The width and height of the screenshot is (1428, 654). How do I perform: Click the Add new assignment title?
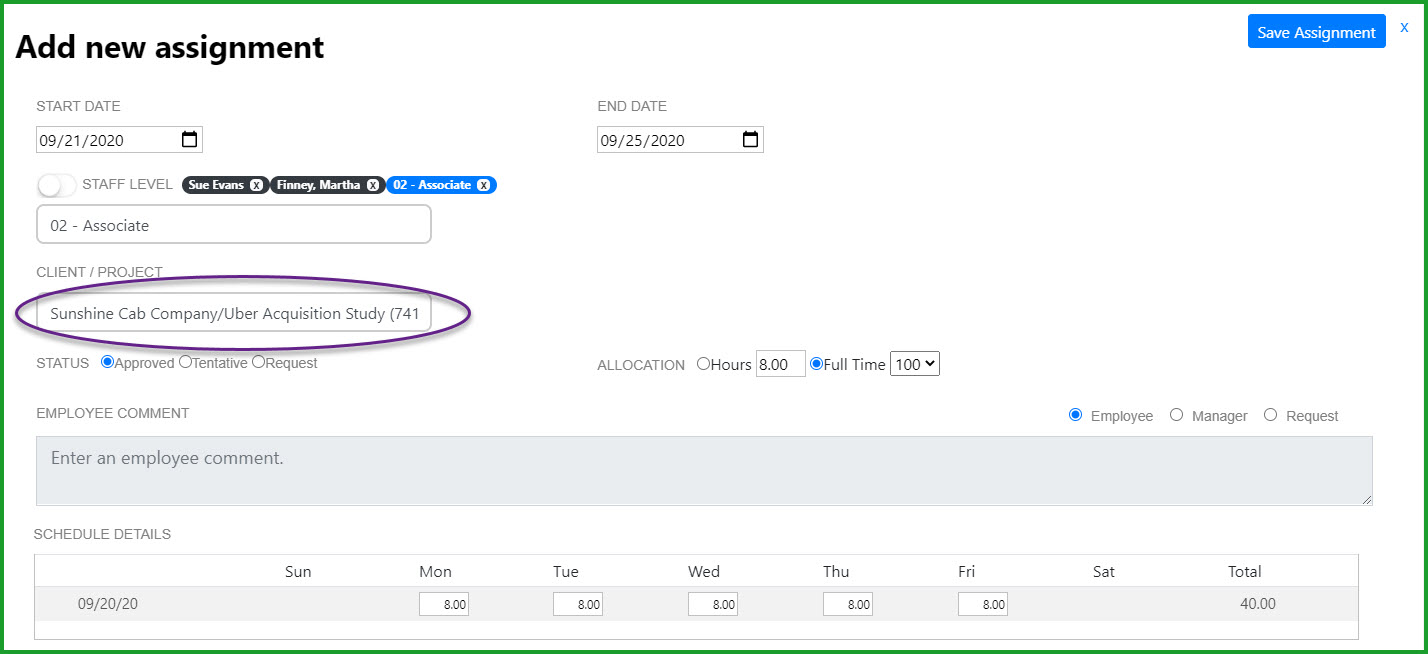tap(170, 47)
